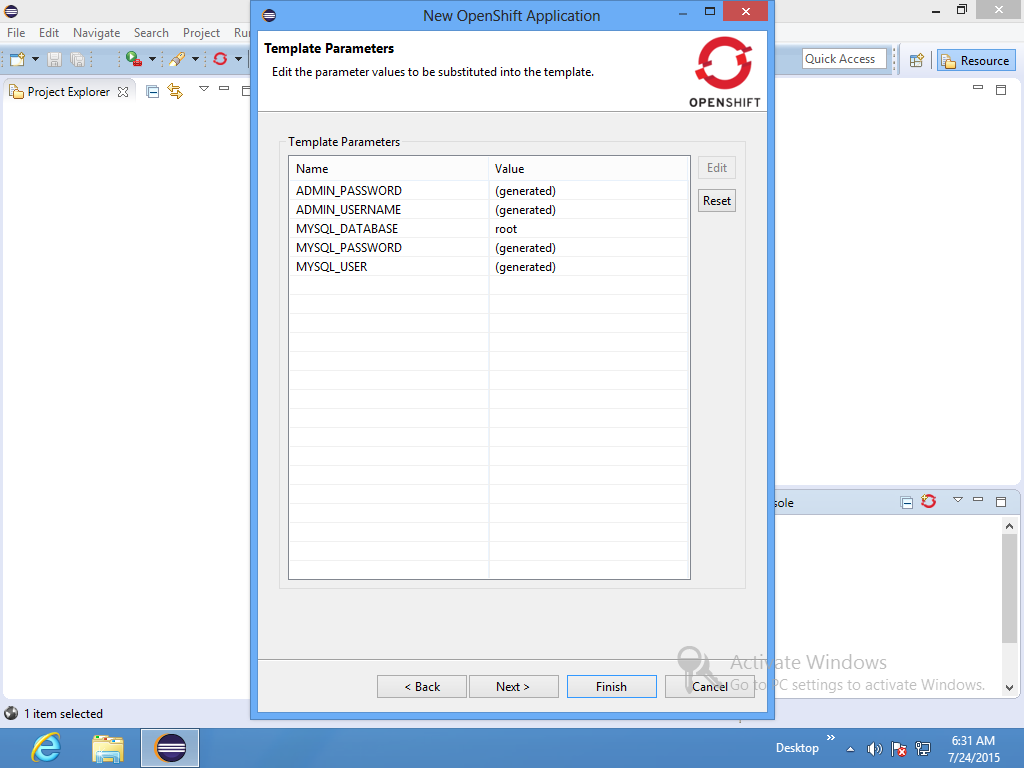This screenshot has width=1024, height=768.
Task: Cancel the New OpenShift Application wizard
Action: [710, 687]
